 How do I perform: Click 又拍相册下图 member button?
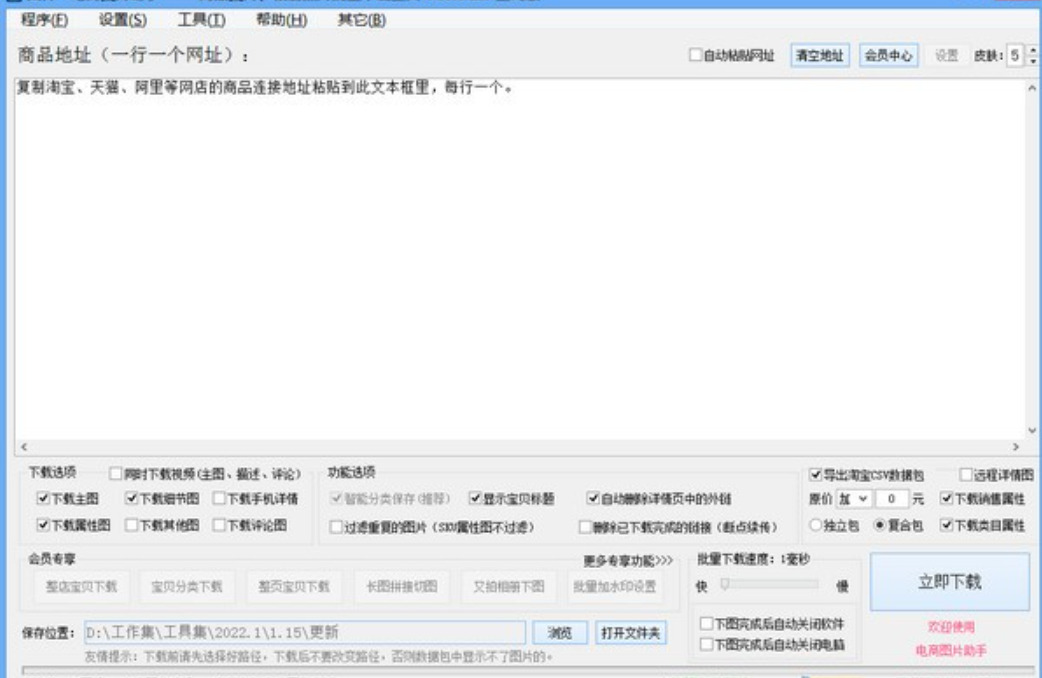coord(508,586)
